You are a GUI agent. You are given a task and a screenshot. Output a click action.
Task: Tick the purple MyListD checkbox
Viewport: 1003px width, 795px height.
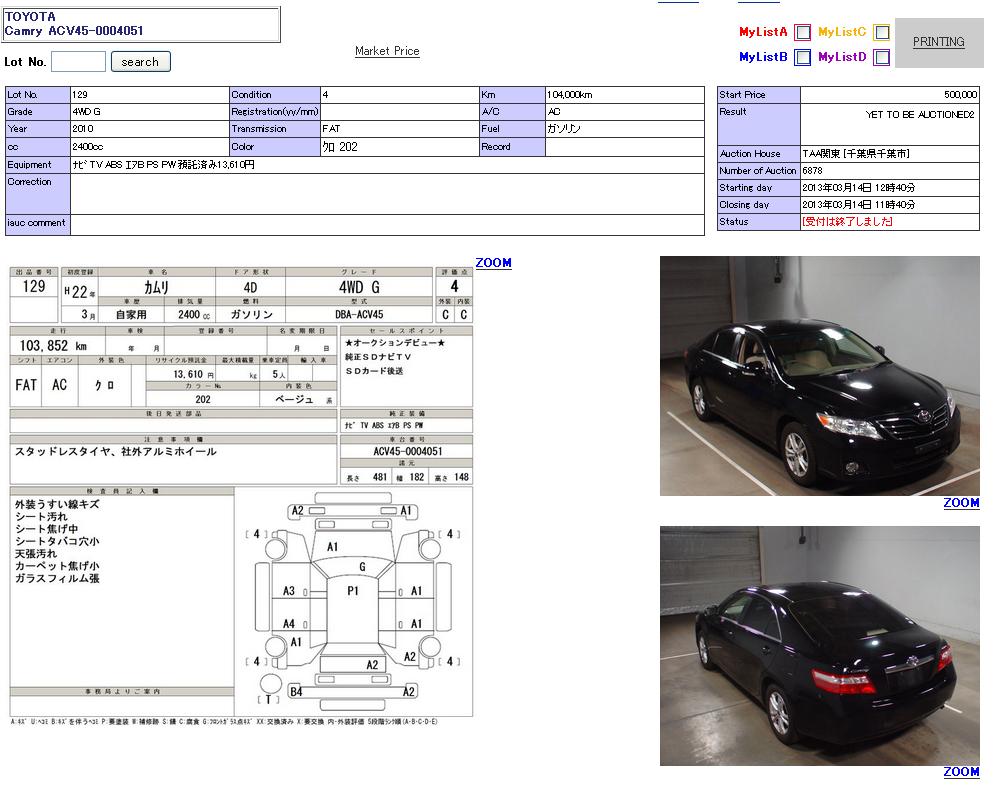[881, 58]
